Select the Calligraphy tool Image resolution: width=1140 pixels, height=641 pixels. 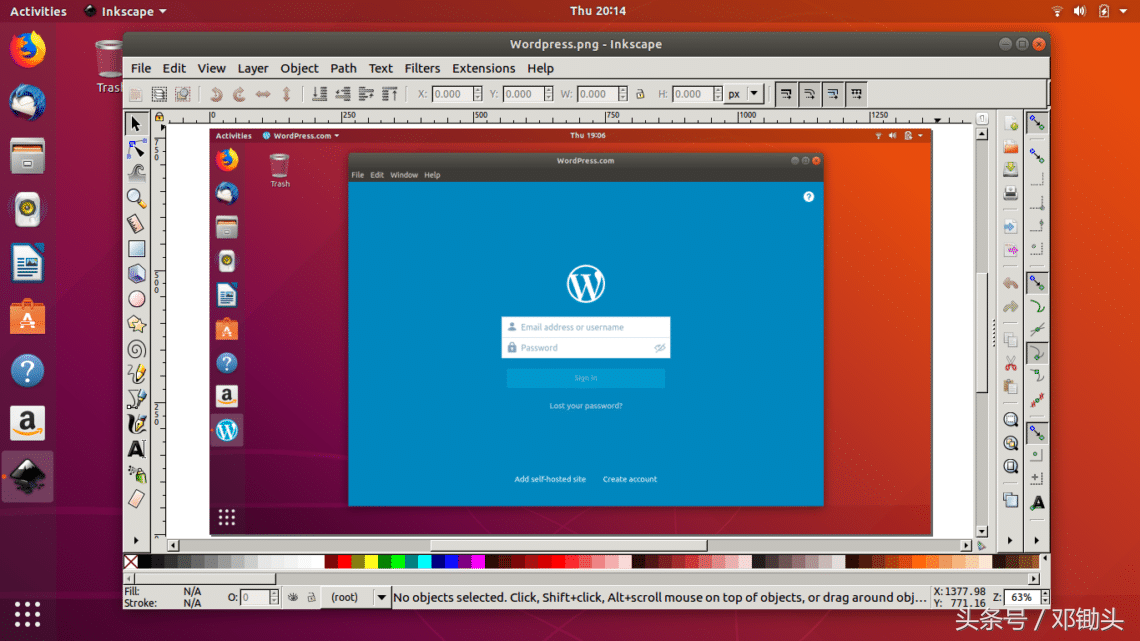point(136,424)
